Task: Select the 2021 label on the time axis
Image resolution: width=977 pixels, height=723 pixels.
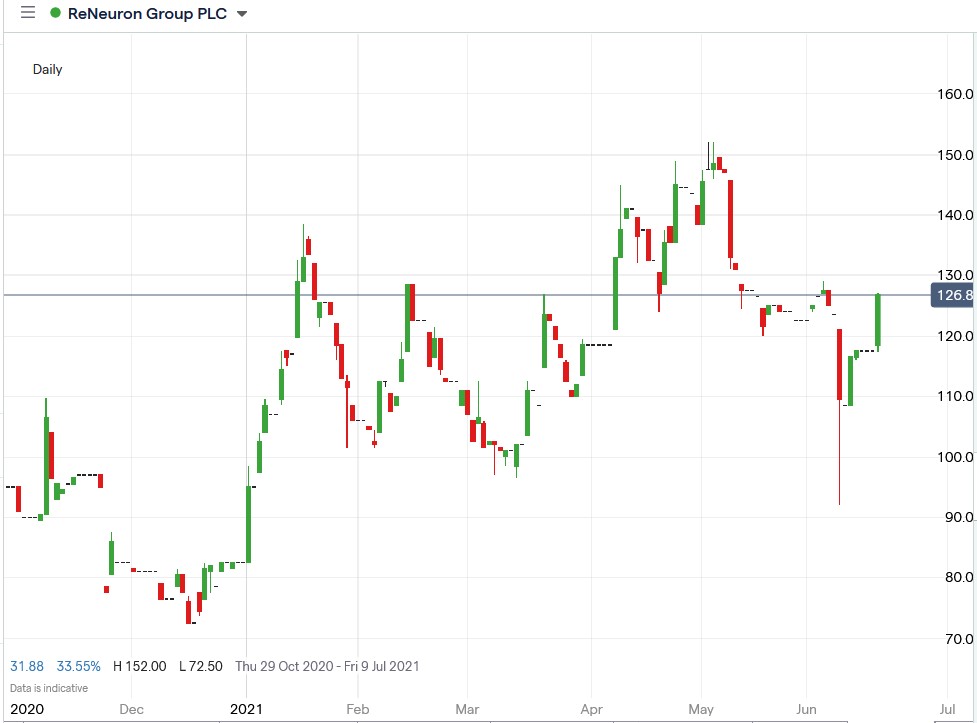Action: point(247,708)
